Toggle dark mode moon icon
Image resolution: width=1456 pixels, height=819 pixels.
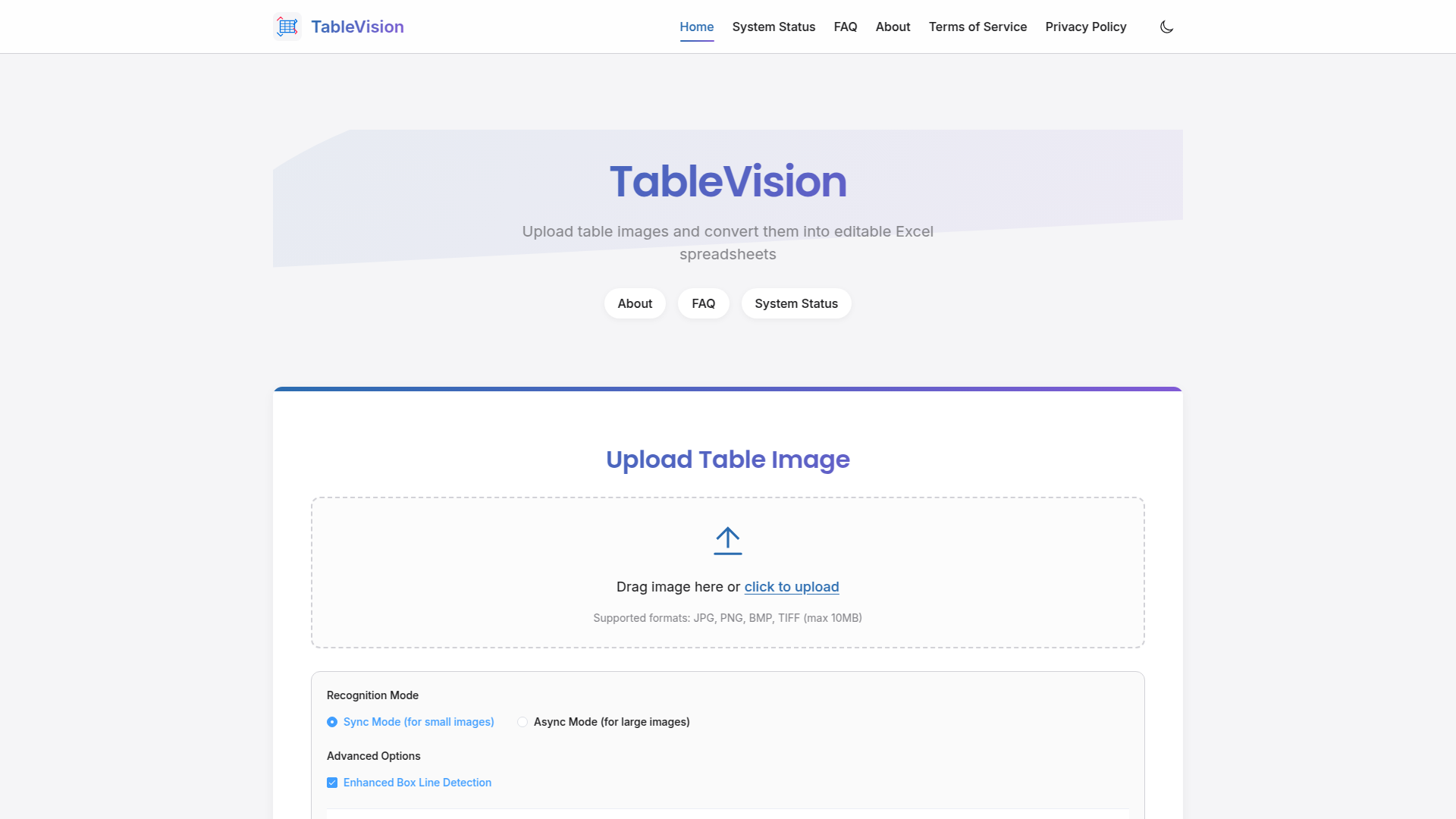(1166, 27)
